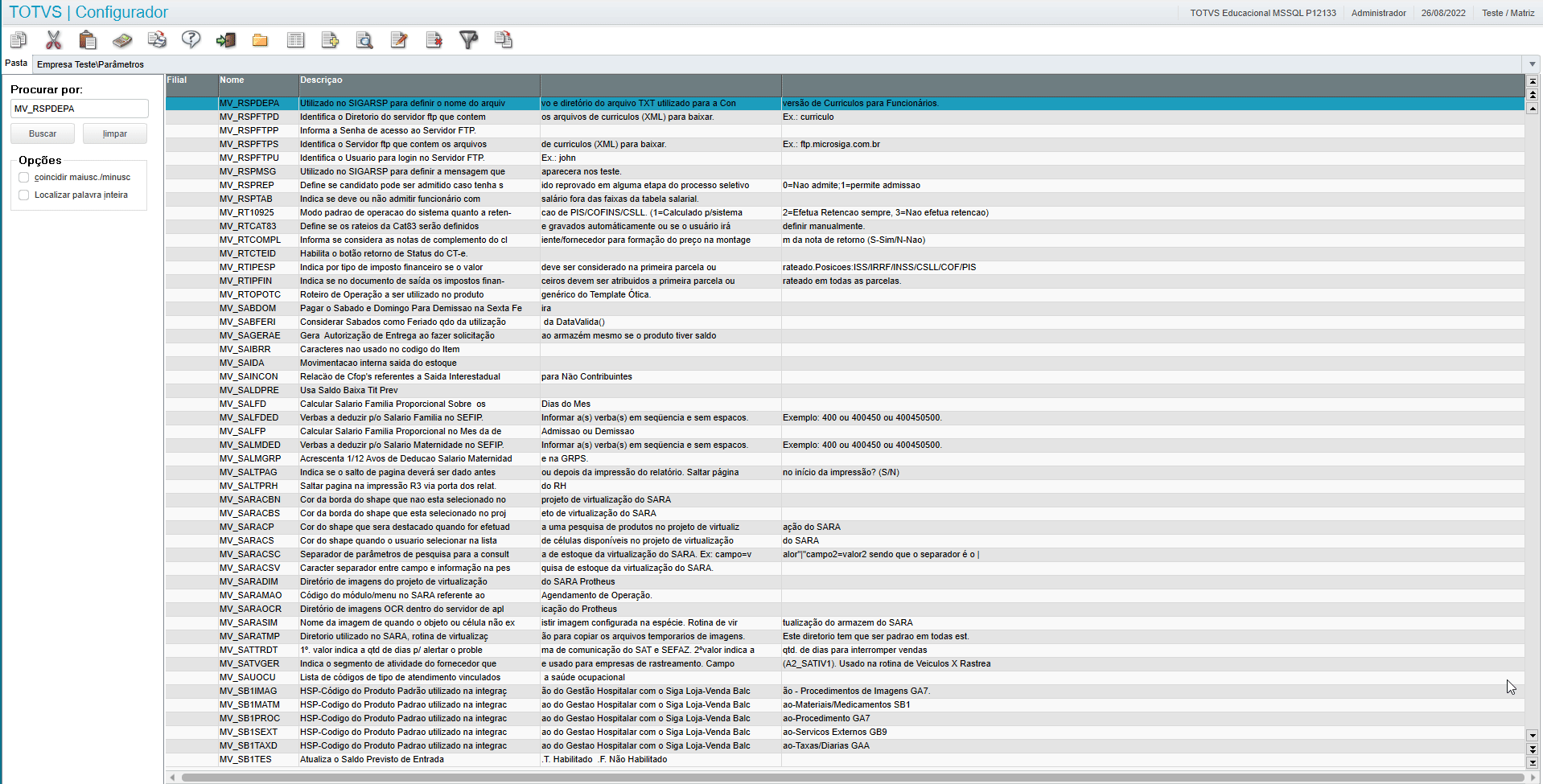Open the Calculator toolbar icon
The height and width of the screenshot is (784, 1543).
click(x=122, y=39)
